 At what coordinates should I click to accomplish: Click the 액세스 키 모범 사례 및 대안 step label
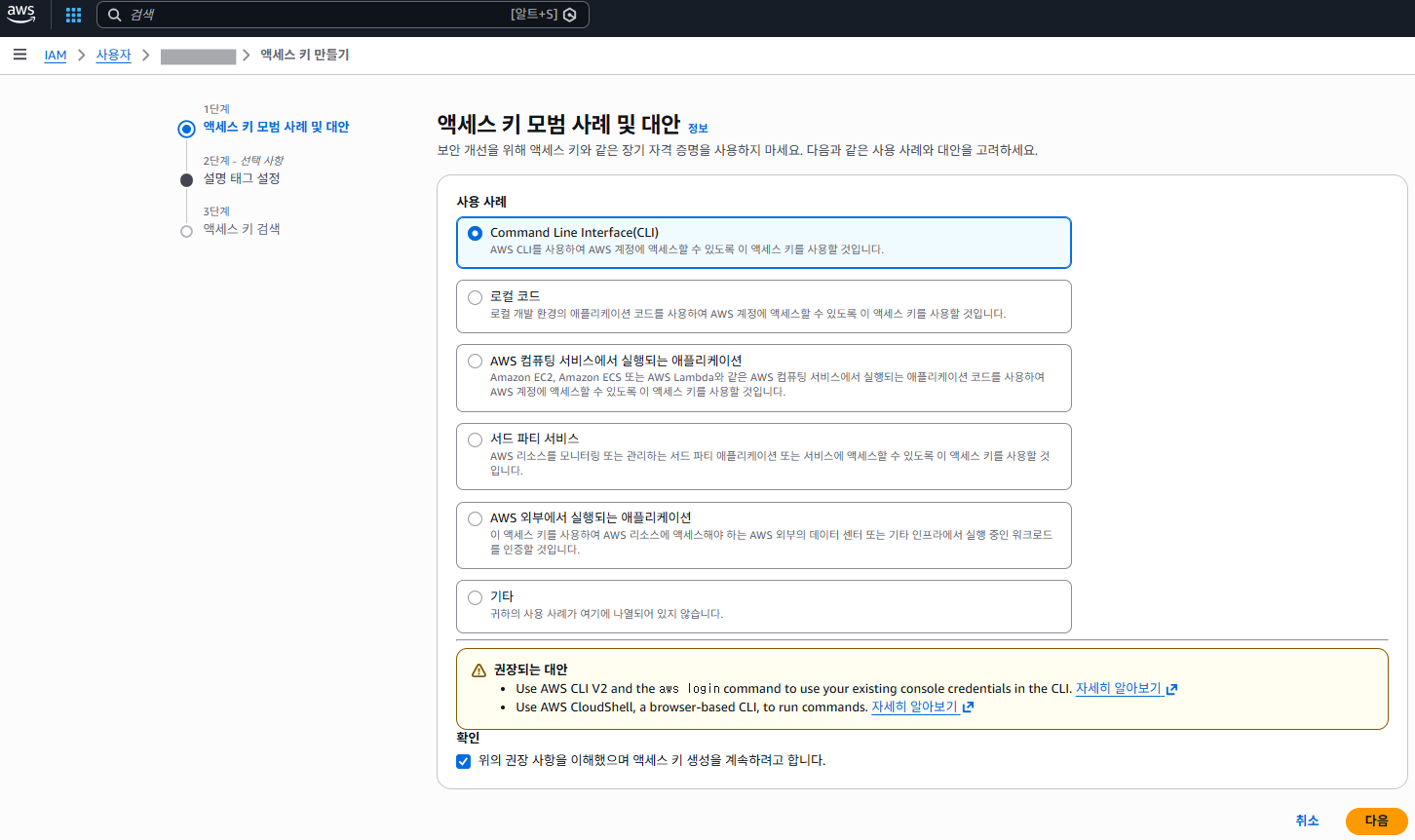click(x=276, y=127)
